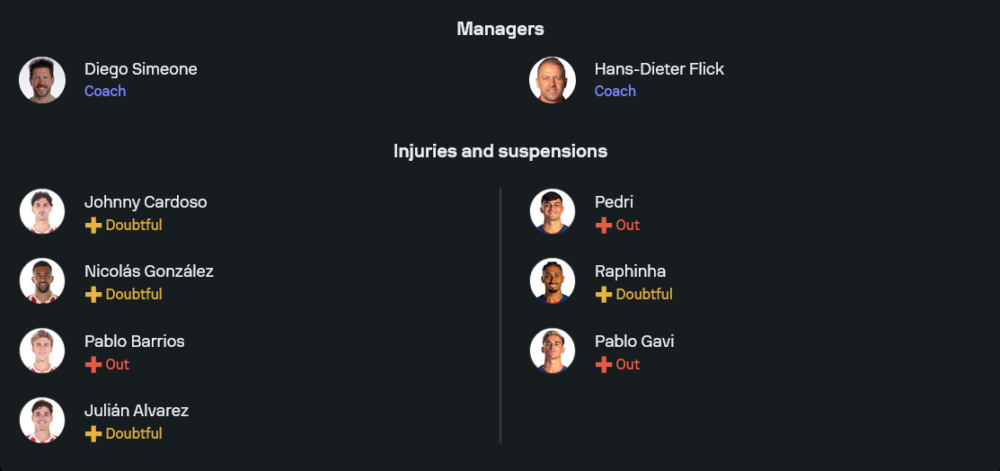The width and height of the screenshot is (1000, 471).
Task: Click the Coach label under Diego Simeone
Action: pos(105,91)
